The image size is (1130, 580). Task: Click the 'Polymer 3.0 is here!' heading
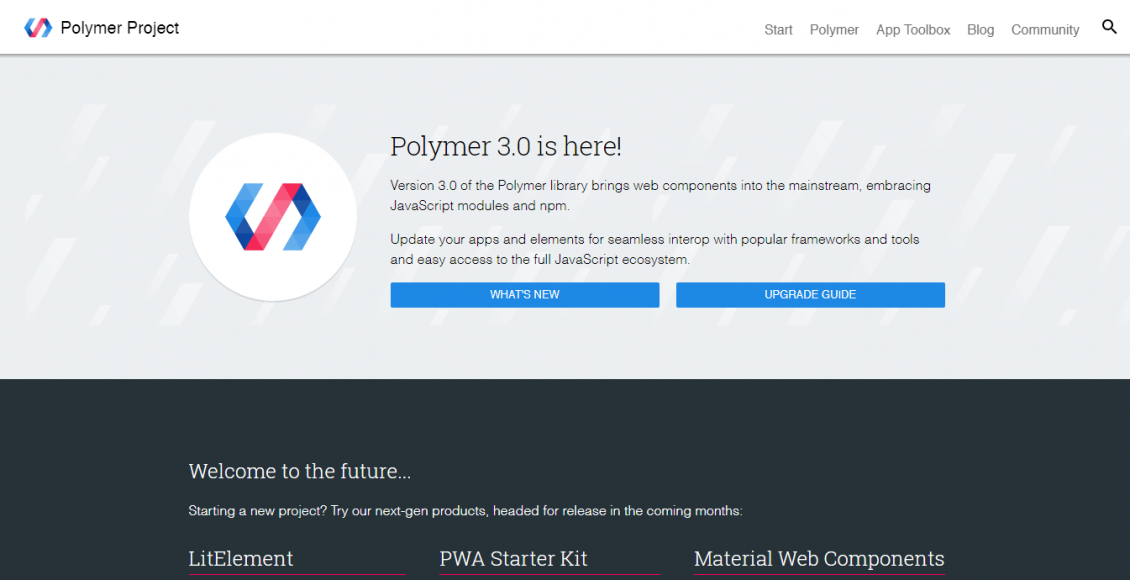pos(505,146)
